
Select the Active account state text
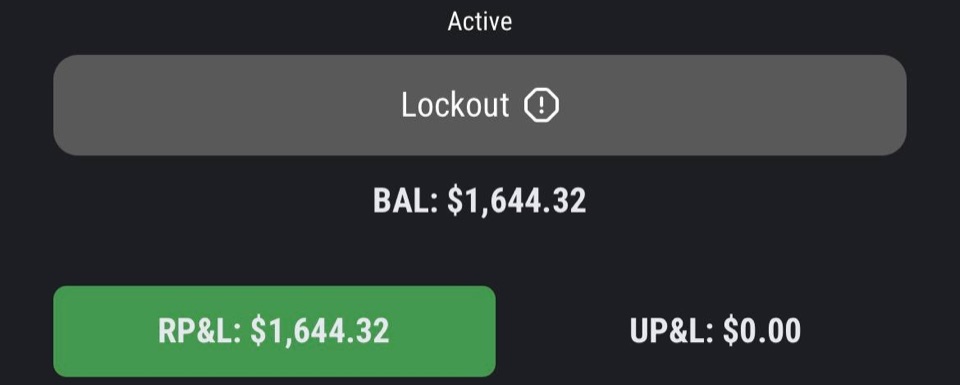[x=480, y=21]
